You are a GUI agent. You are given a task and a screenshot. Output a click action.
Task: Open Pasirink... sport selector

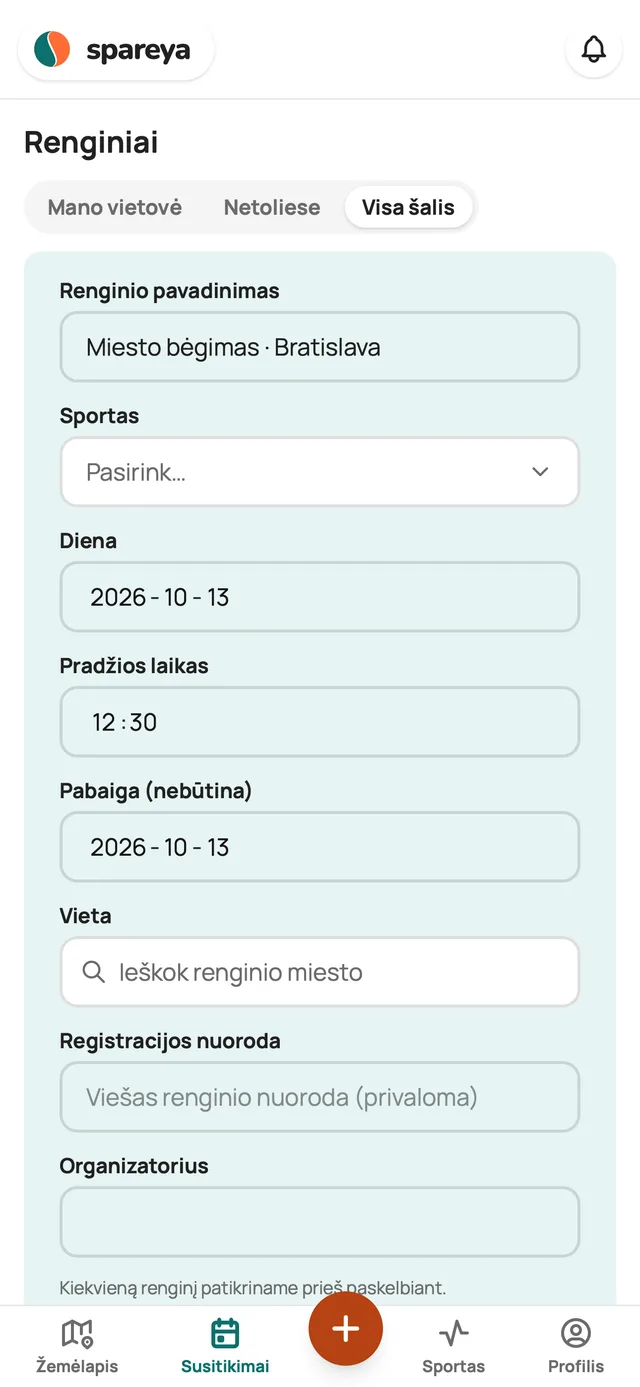click(x=320, y=472)
